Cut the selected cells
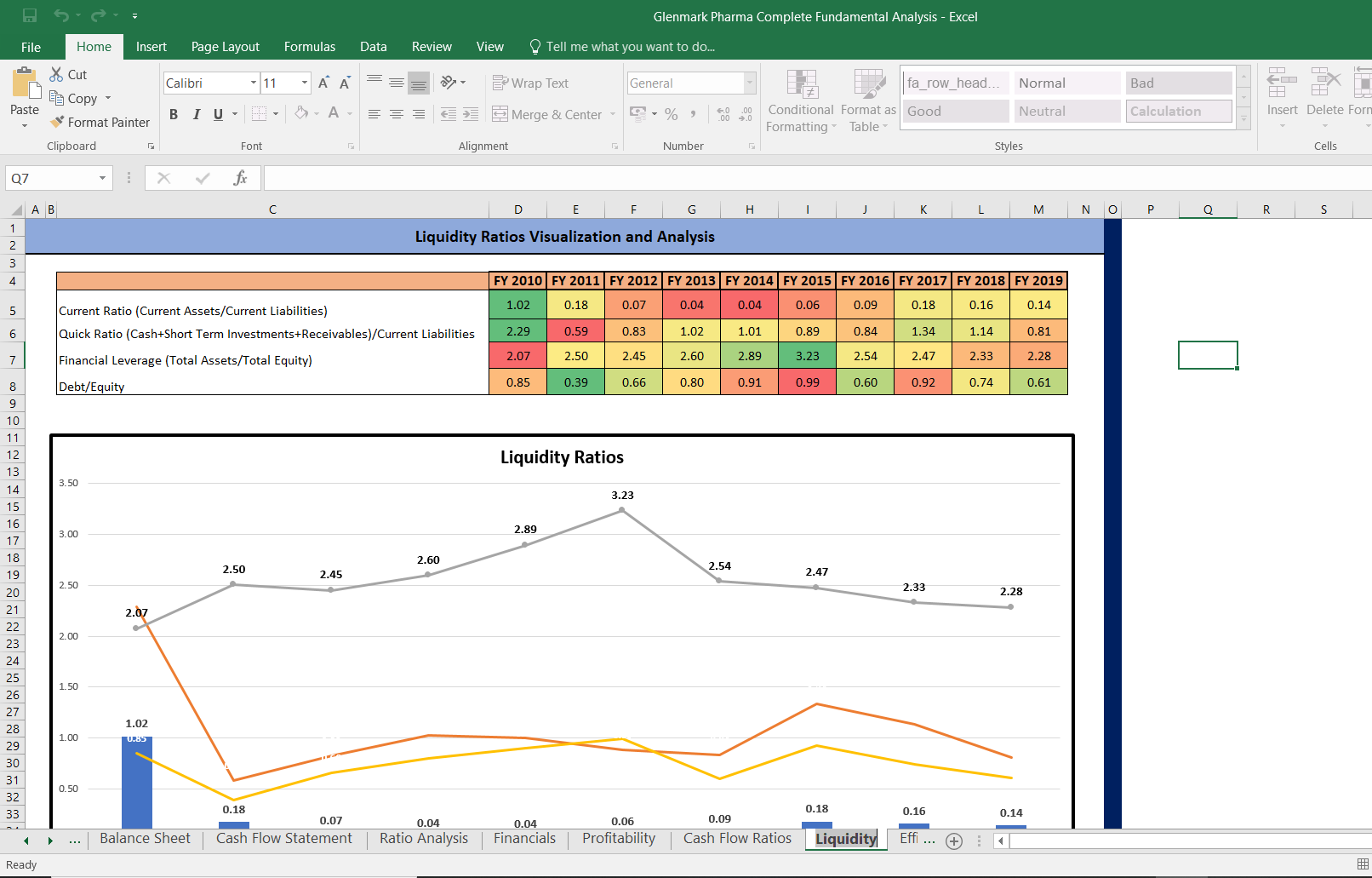 [68, 74]
